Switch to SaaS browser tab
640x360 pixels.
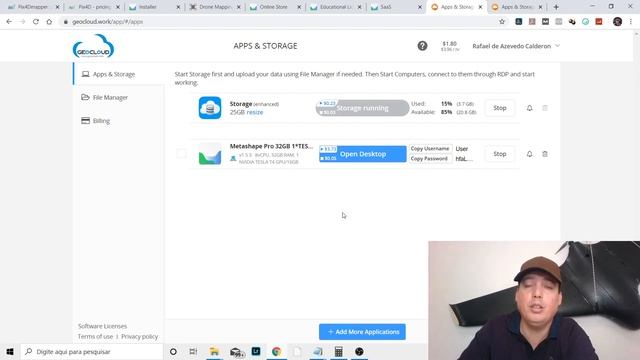point(395,7)
